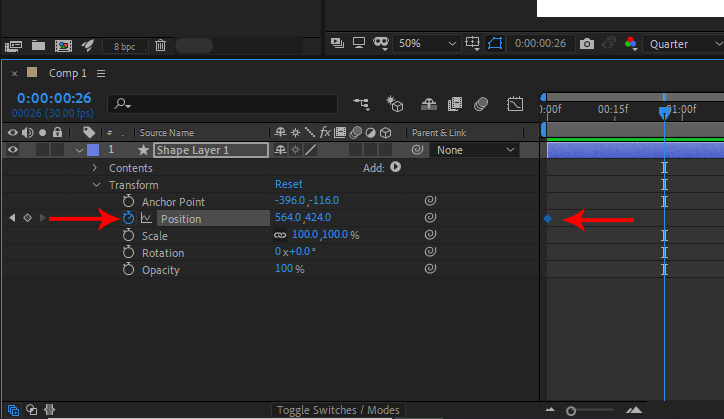
Task: Collapse the Transform group
Action: [96, 185]
